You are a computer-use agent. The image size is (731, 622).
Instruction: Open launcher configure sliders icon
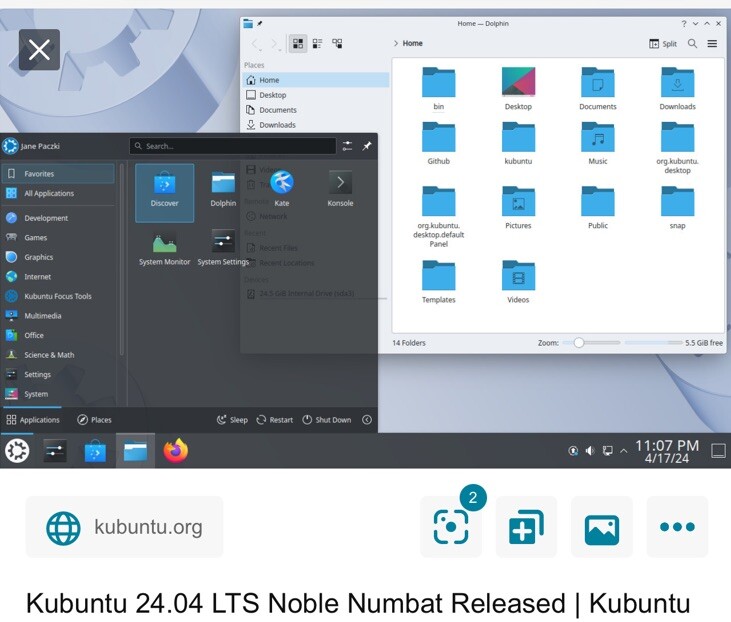347,146
